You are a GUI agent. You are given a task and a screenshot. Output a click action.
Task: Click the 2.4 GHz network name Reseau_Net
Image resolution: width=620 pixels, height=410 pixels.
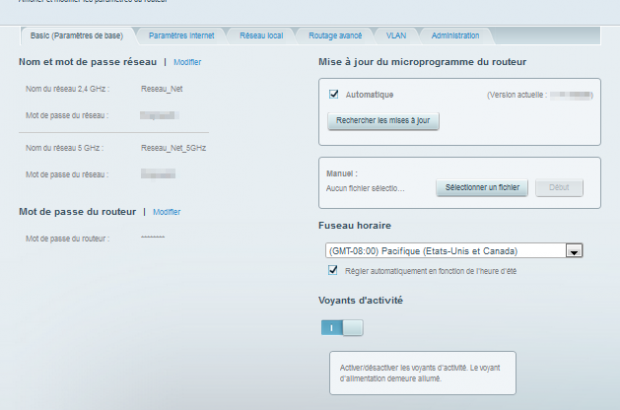(162, 89)
